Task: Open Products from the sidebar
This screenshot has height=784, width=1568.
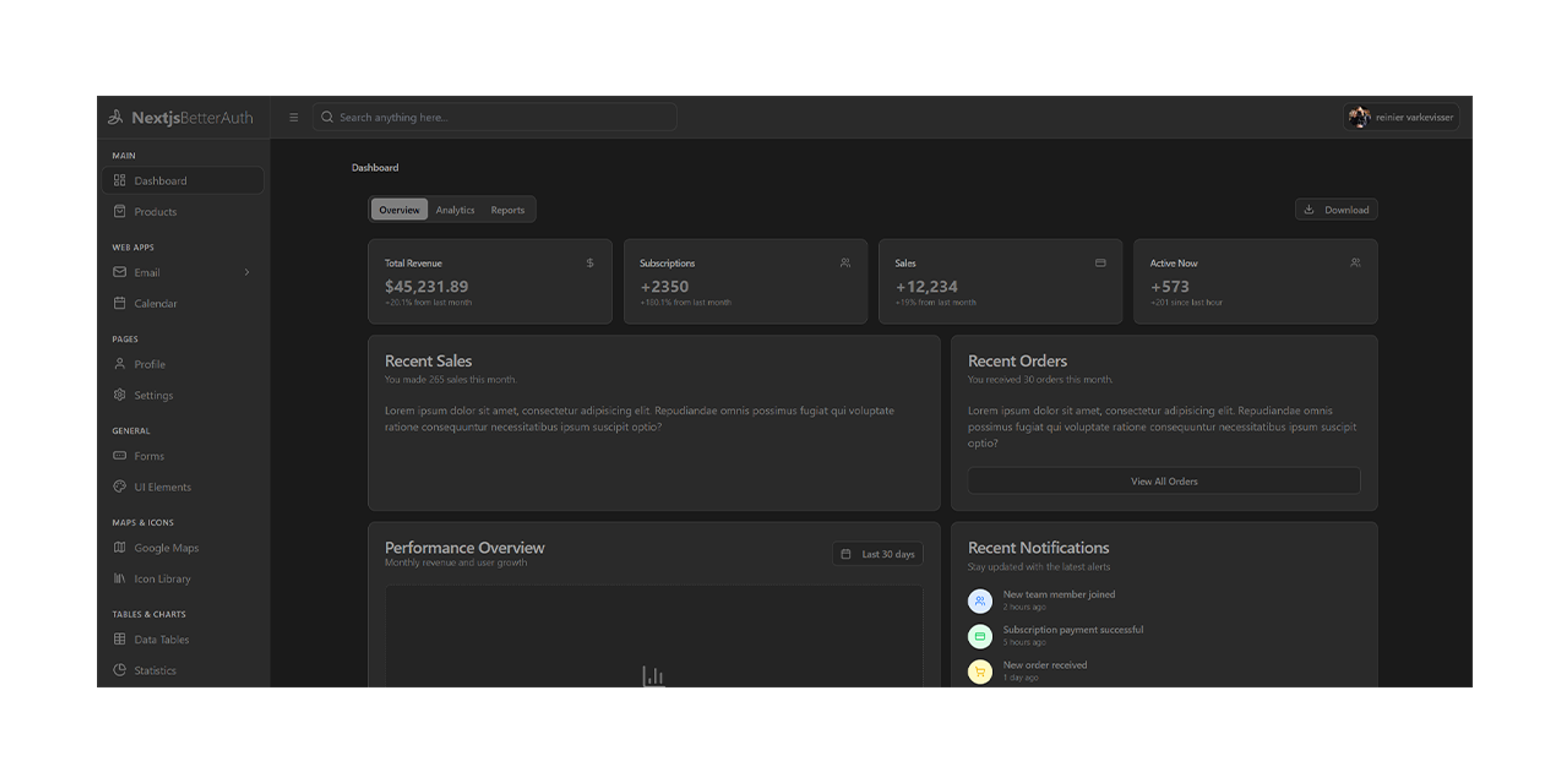Action: 155,212
